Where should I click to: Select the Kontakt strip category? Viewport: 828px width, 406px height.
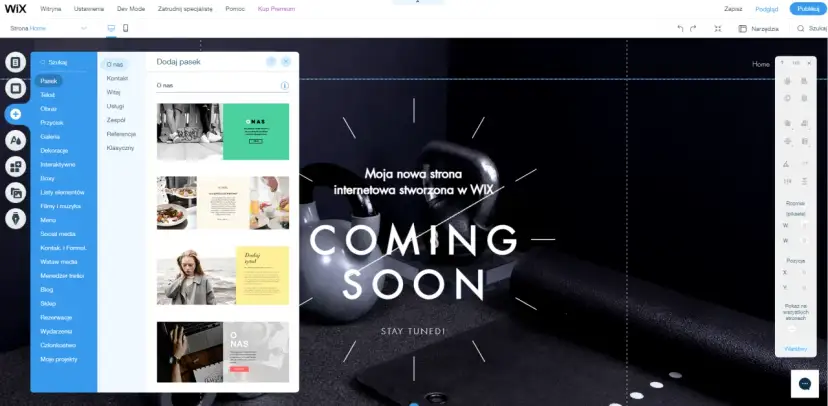click(x=117, y=77)
